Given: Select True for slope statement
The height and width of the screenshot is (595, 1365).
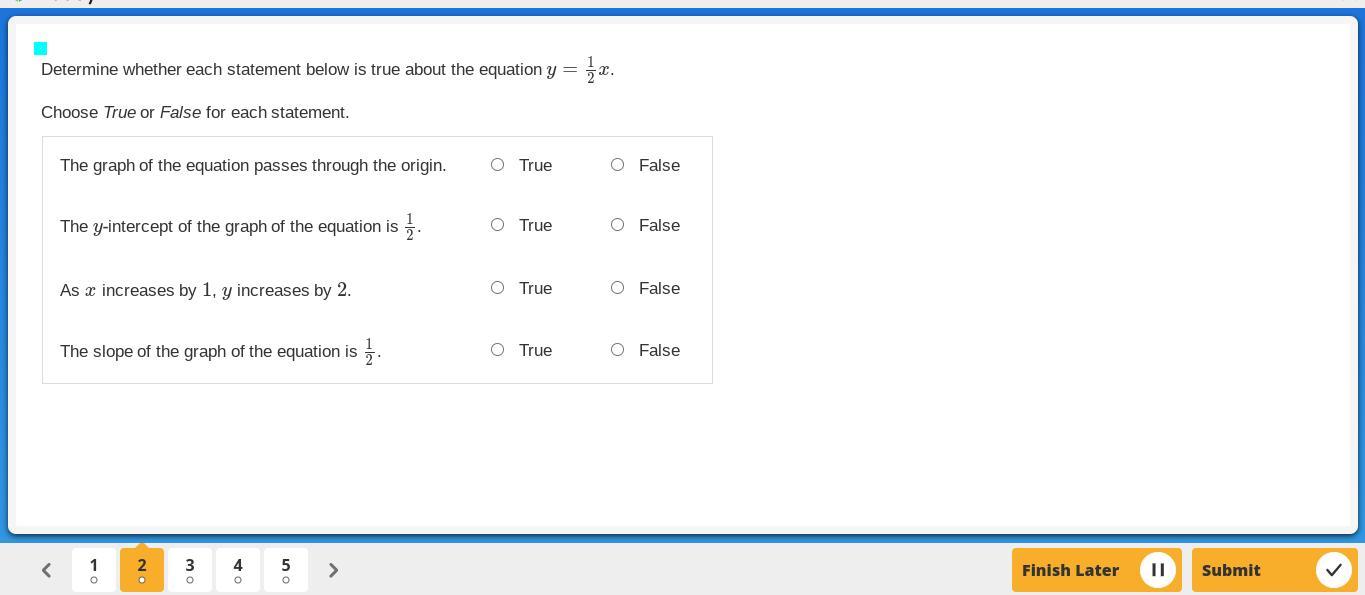Looking at the screenshot, I should (x=497, y=350).
